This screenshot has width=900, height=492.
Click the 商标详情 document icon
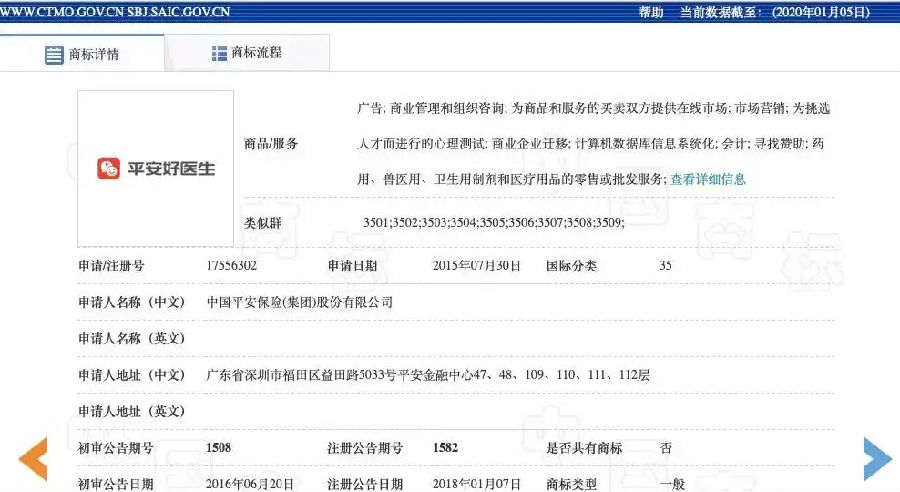54,55
